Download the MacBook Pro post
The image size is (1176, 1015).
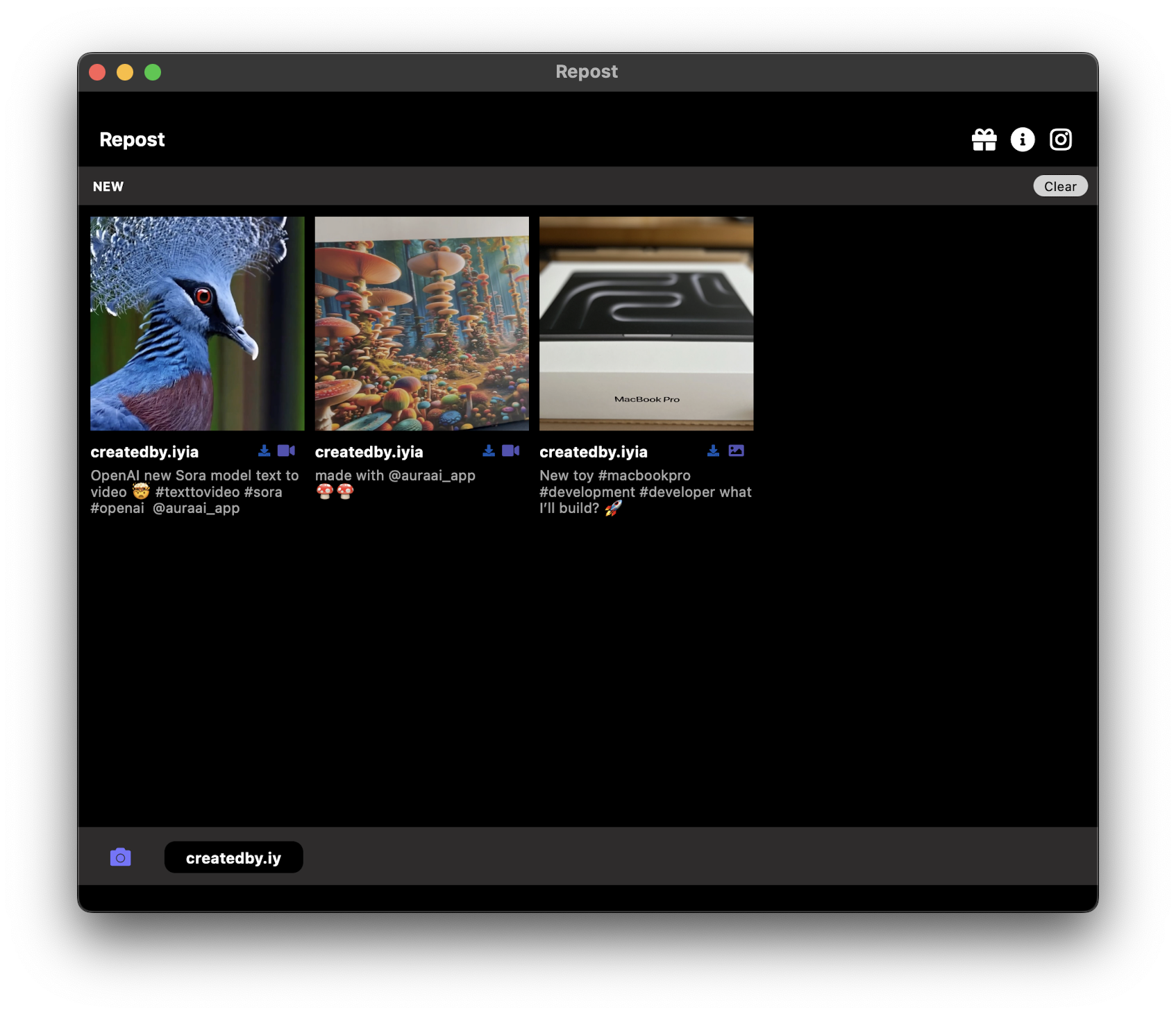click(713, 451)
